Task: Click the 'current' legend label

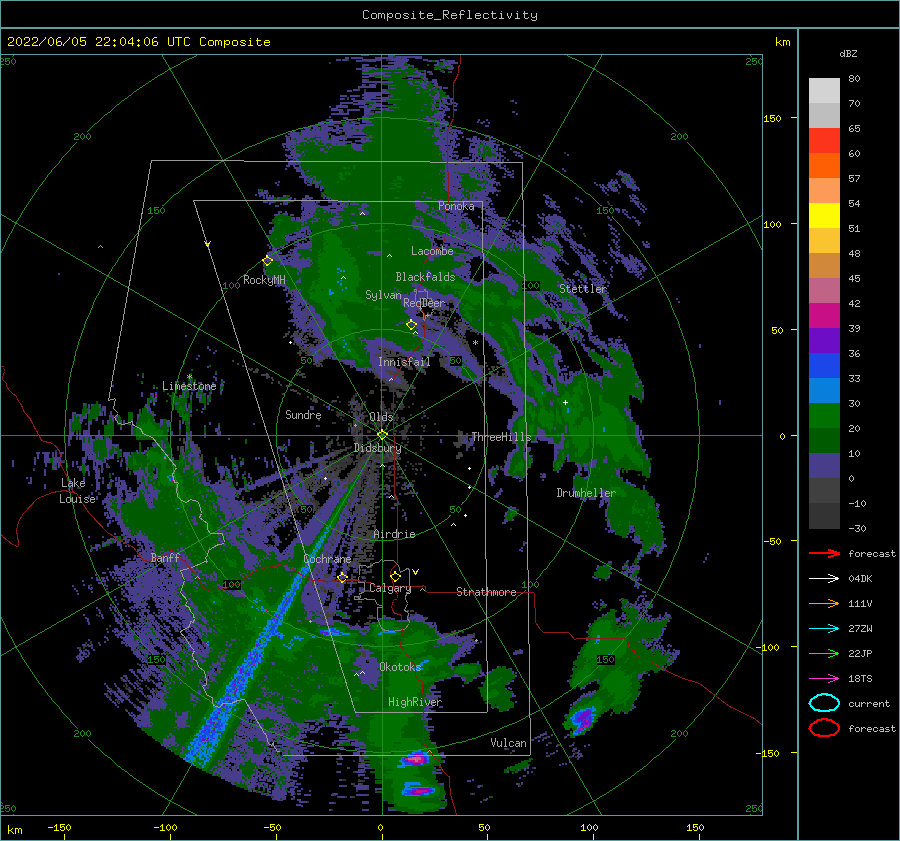Action: tap(869, 704)
